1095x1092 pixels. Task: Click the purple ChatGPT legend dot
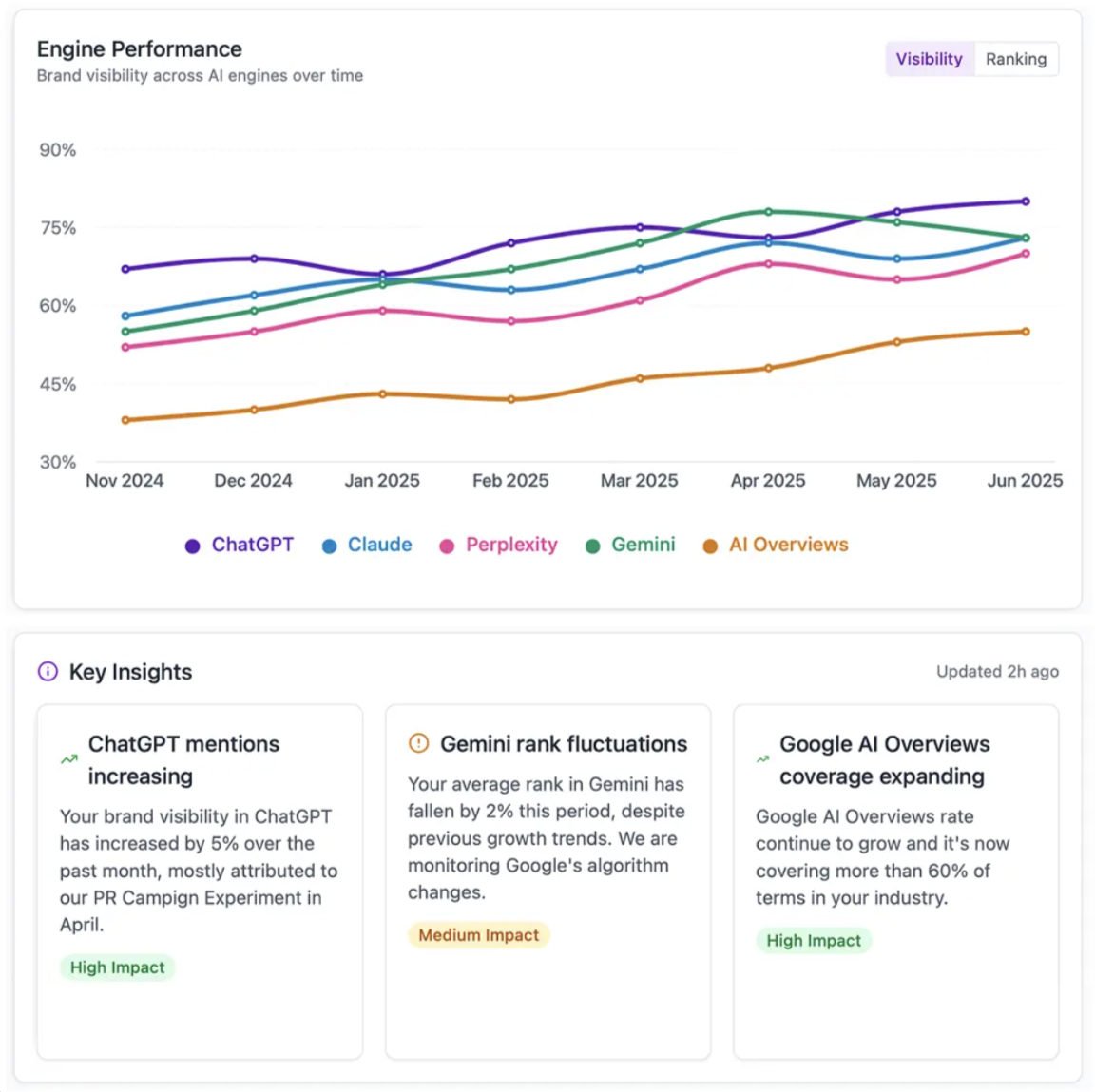click(x=191, y=545)
